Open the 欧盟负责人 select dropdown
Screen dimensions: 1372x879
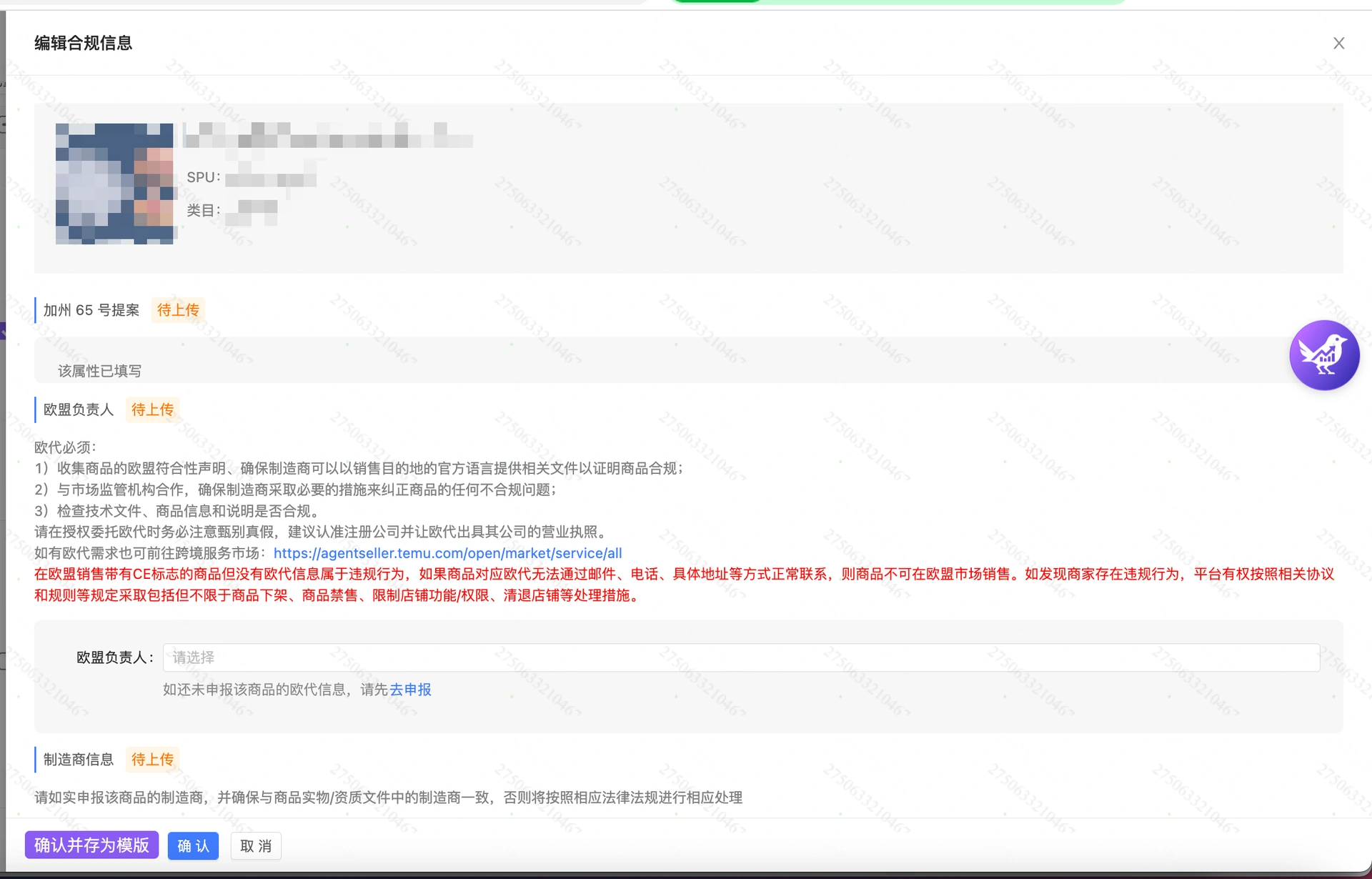tap(741, 657)
